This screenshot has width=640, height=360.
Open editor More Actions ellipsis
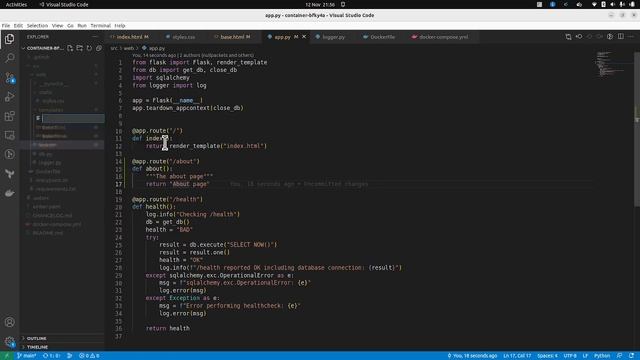pyautogui.click(x=631, y=37)
